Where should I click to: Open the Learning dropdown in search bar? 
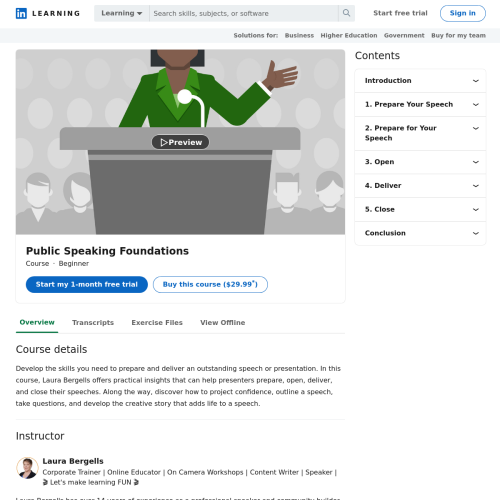[x=122, y=13]
